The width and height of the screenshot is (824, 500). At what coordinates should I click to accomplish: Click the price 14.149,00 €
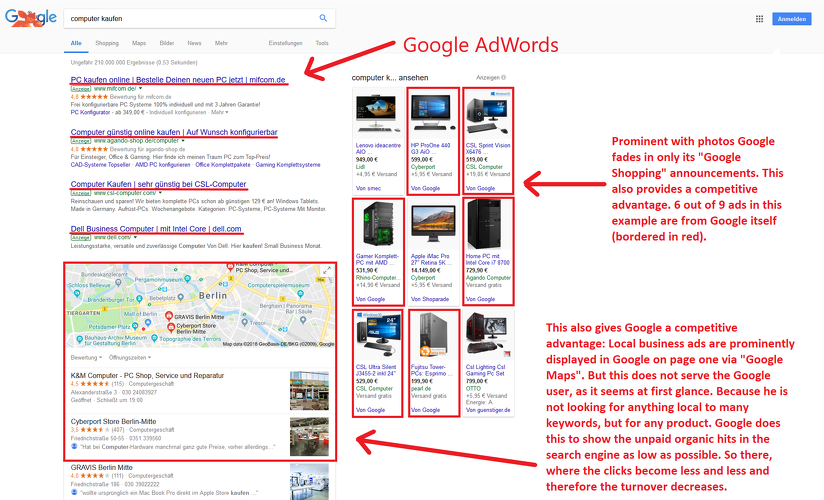(427, 270)
